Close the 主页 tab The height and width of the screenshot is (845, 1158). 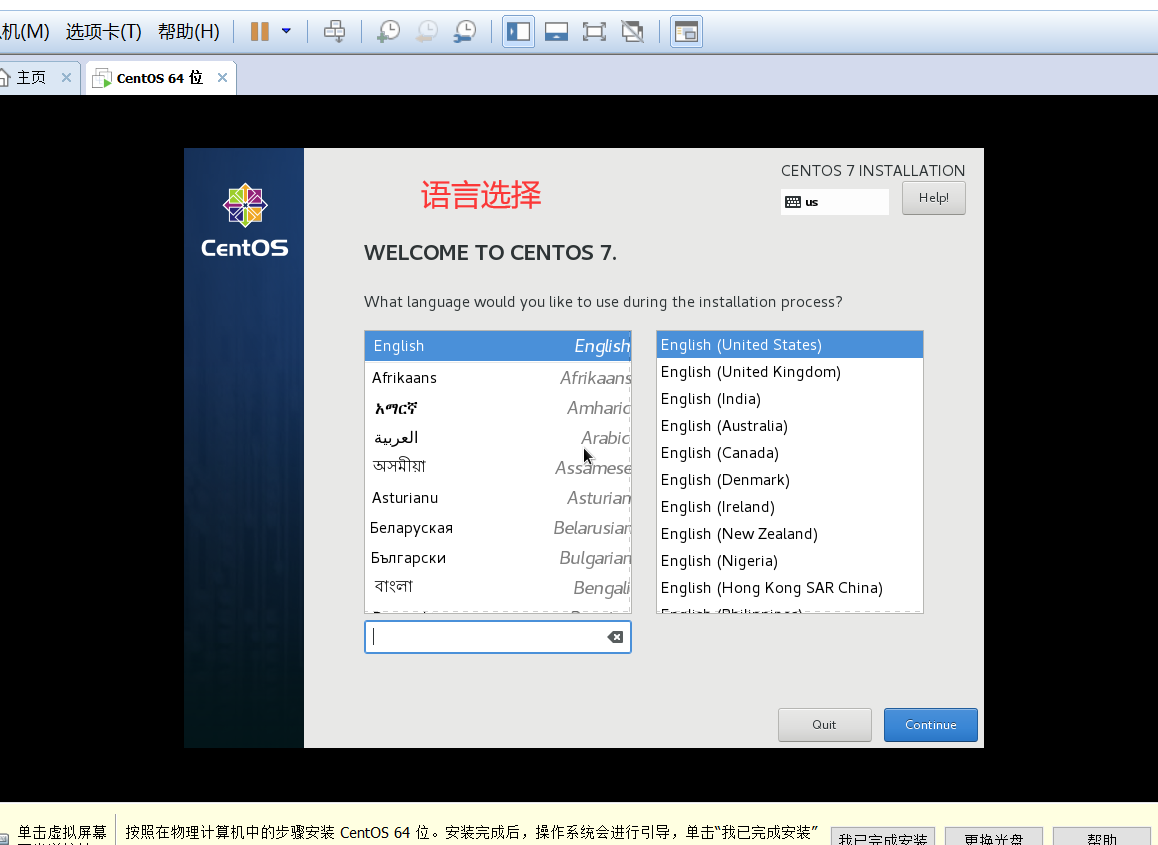[66, 78]
